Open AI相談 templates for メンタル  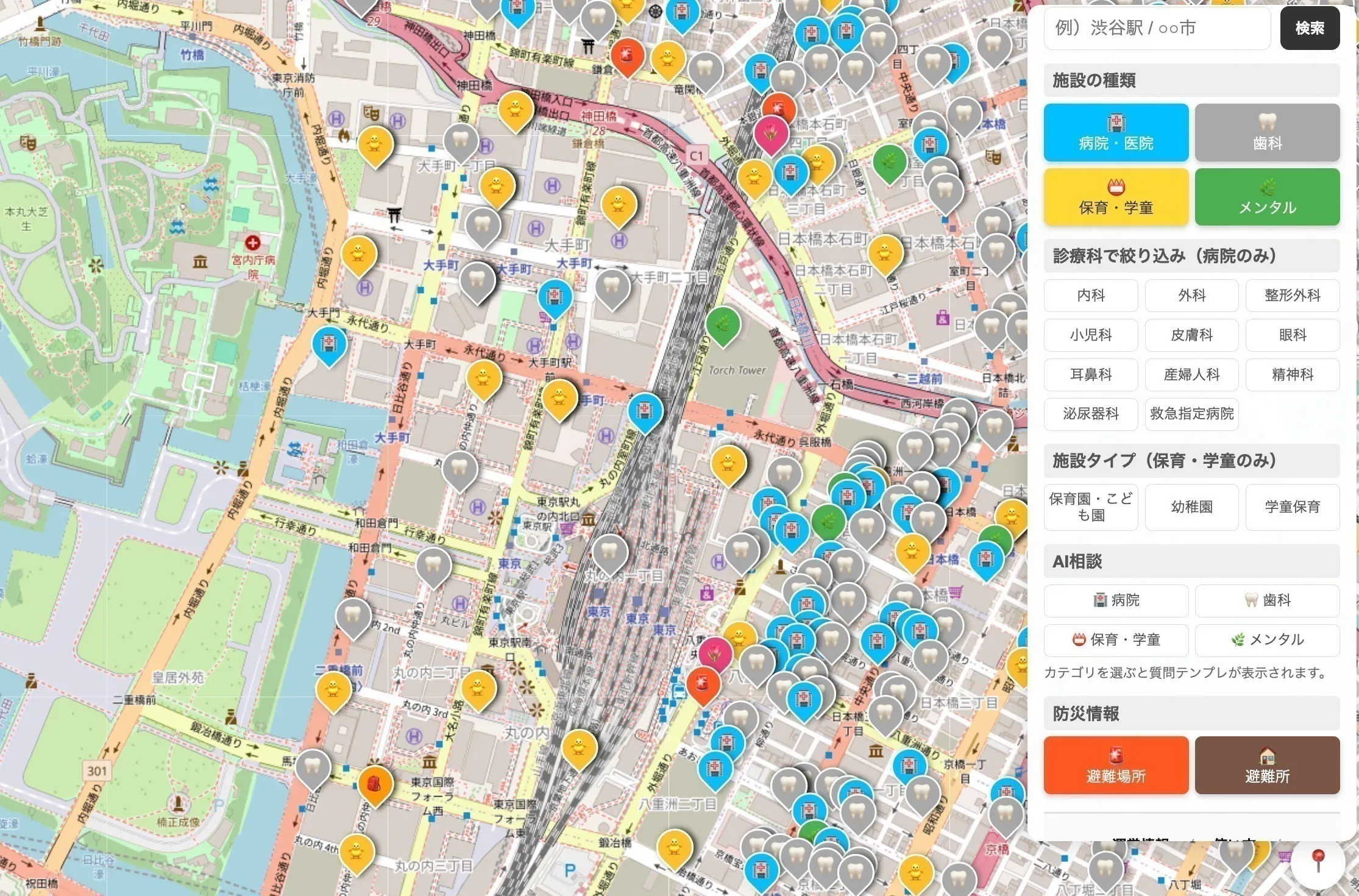tap(1266, 639)
